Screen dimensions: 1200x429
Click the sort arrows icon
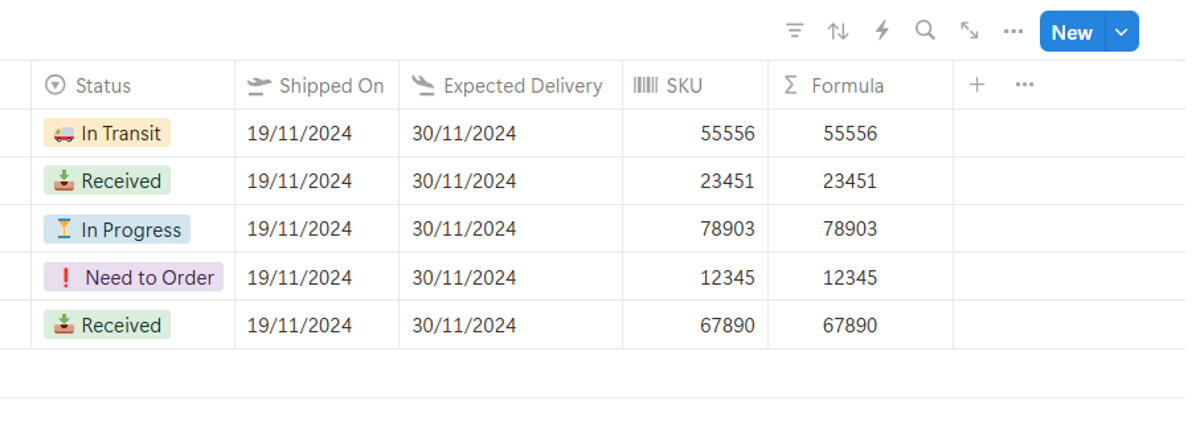click(x=838, y=31)
